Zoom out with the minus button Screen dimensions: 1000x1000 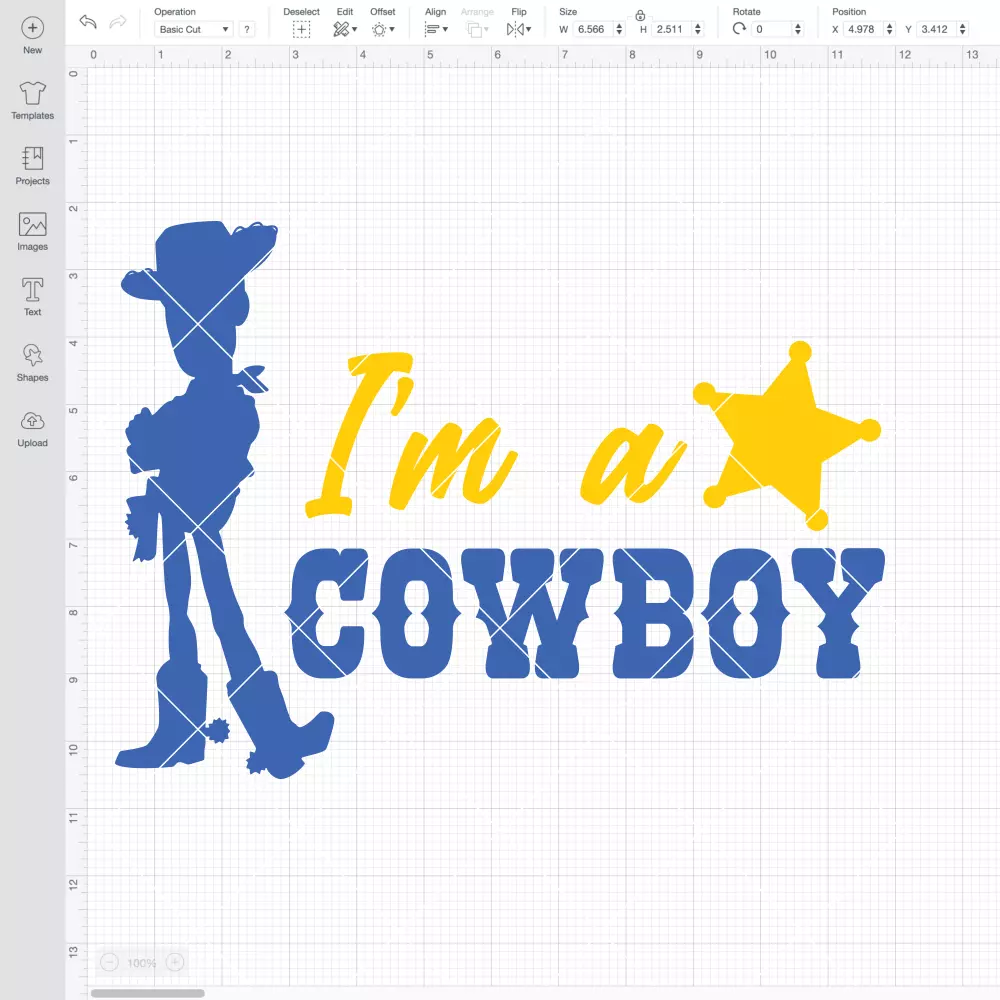coord(109,962)
